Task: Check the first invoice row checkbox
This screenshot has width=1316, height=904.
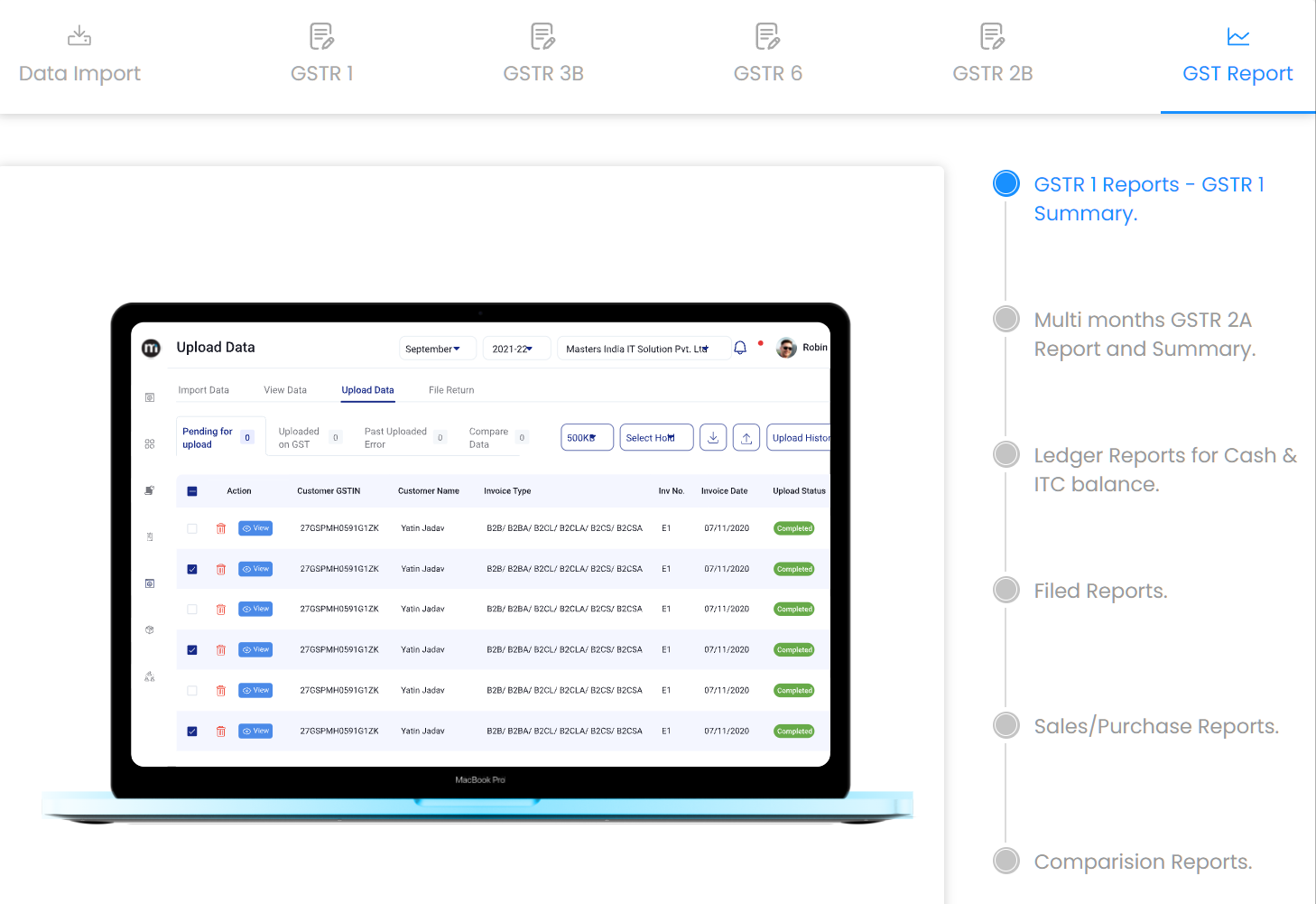Action: (x=192, y=528)
